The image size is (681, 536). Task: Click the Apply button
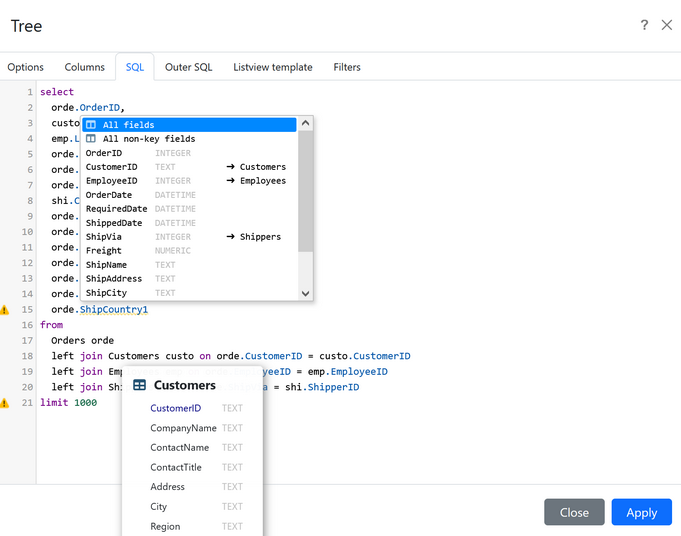[641, 512]
